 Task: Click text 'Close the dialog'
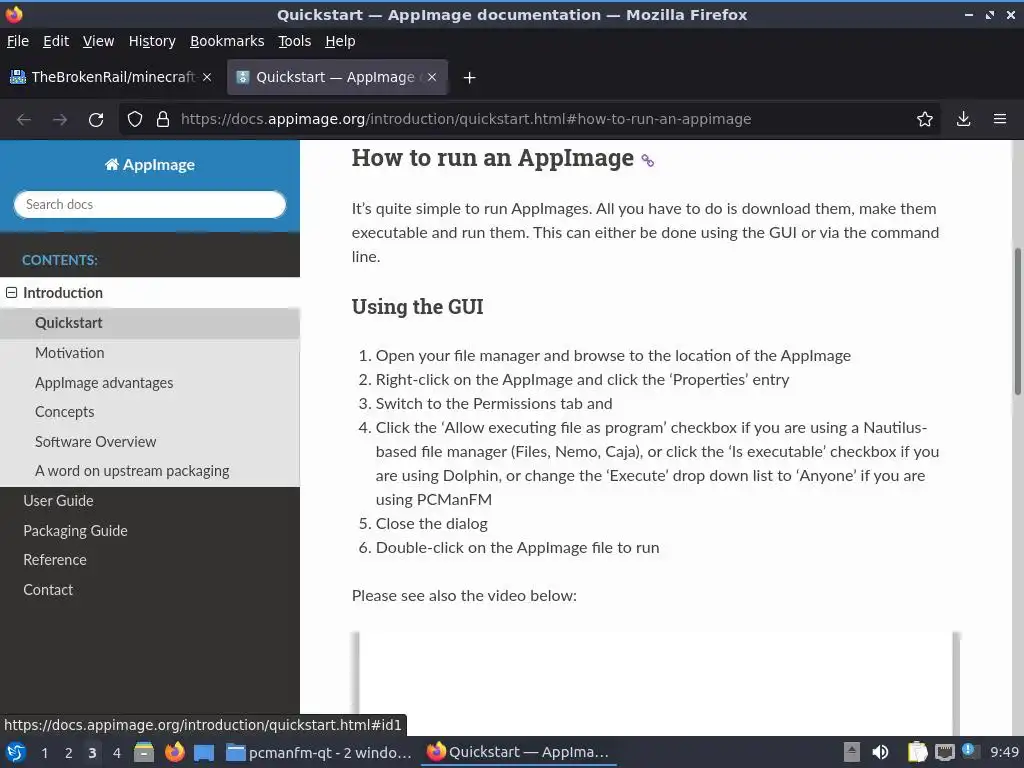tap(432, 524)
